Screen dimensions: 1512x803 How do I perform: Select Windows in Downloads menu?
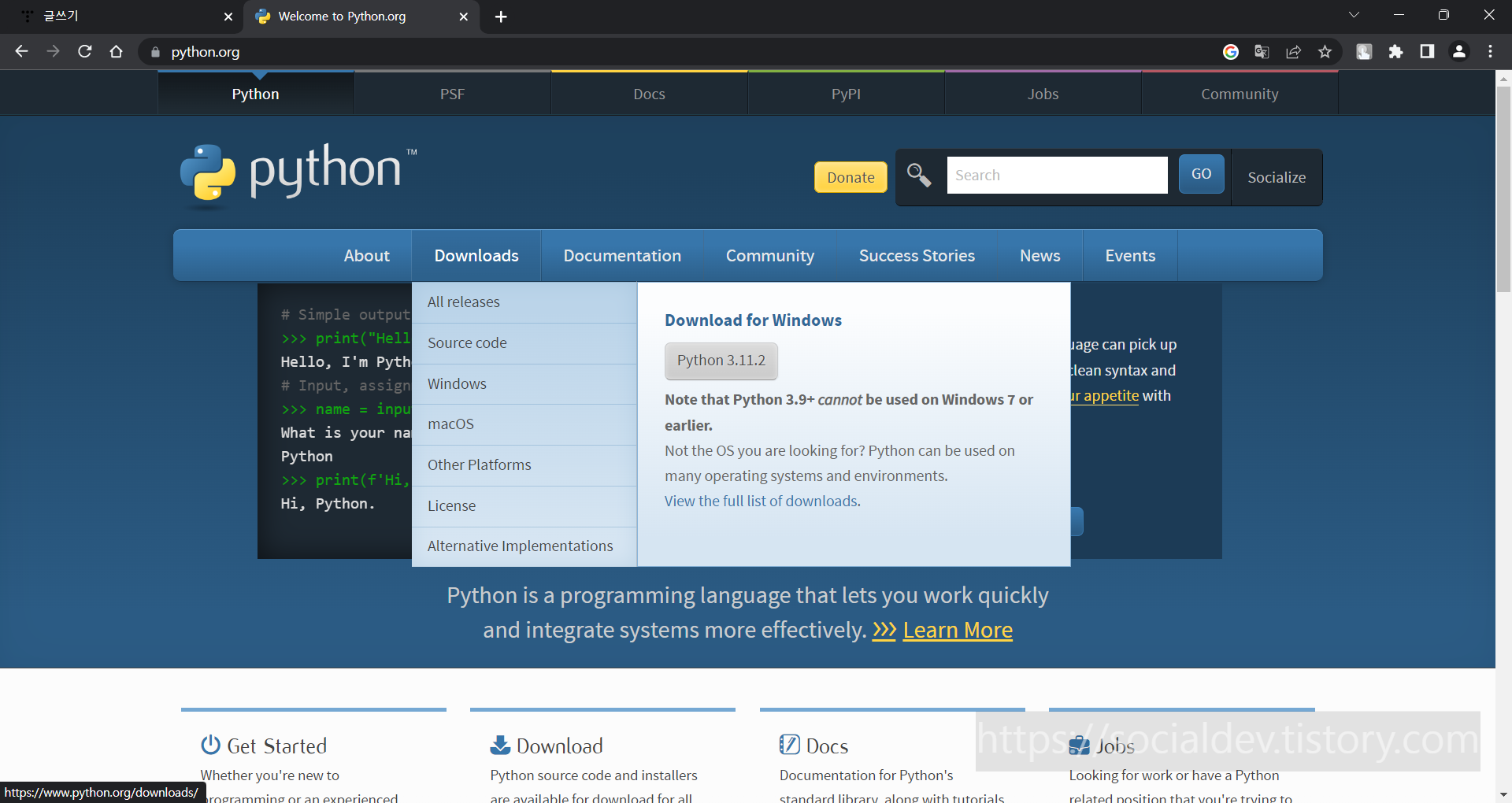(524, 384)
